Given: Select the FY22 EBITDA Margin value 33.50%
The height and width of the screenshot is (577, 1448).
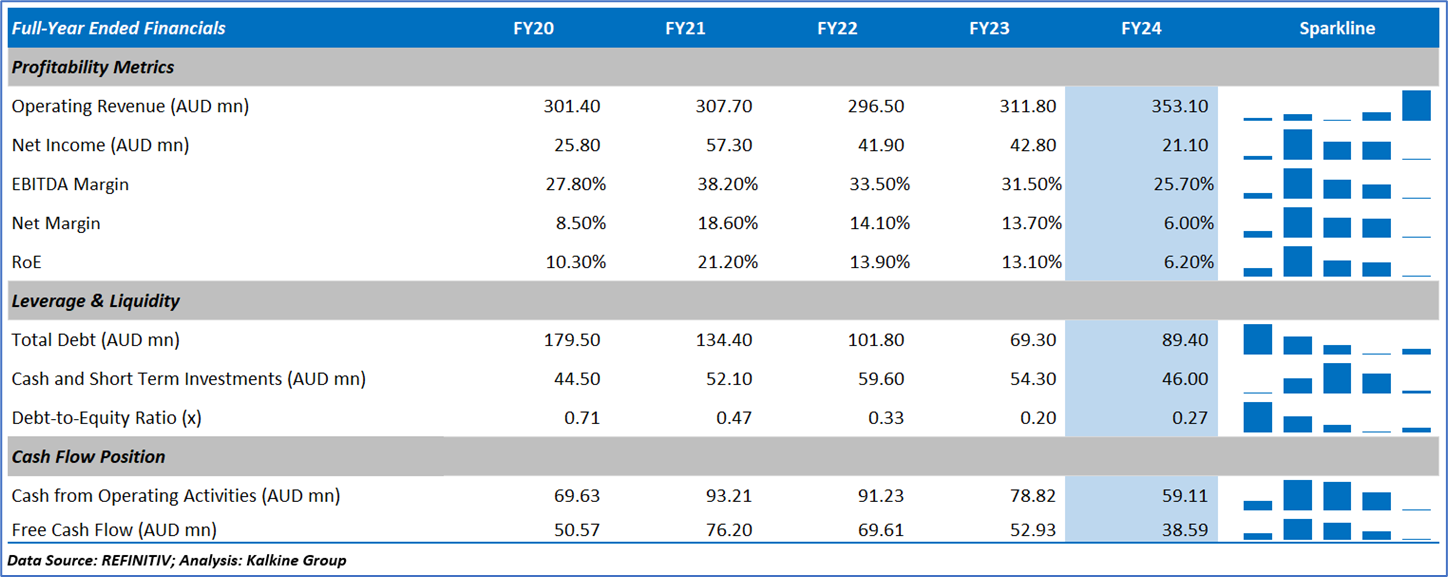Looking at the screenshot, I should 880,184.
